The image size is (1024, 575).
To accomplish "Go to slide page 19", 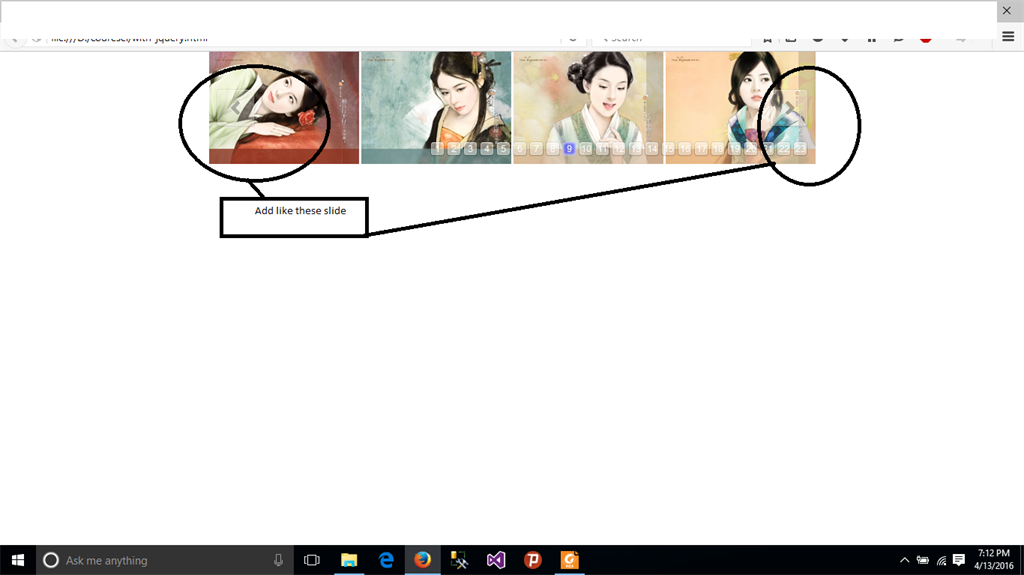I will (734, 149).
